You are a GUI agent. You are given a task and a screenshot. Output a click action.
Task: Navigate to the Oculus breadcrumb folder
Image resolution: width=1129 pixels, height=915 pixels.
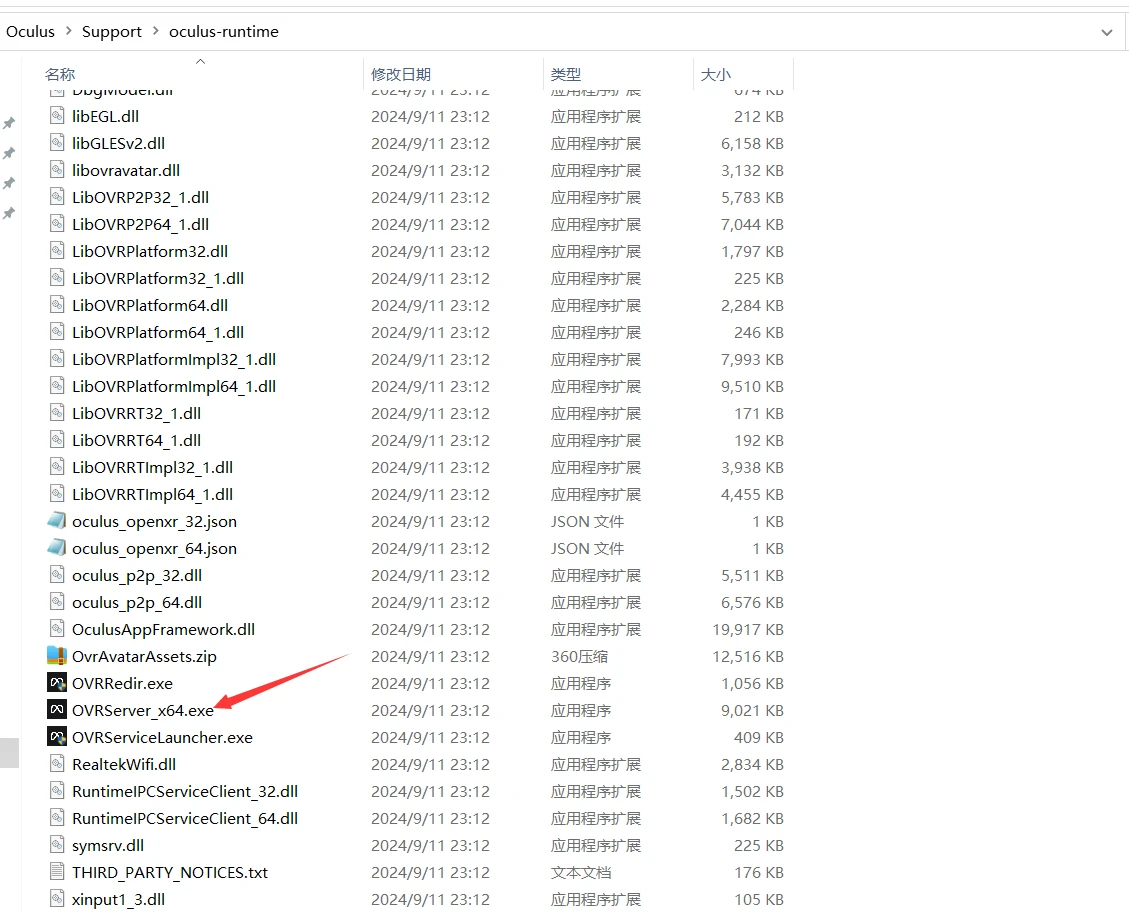click(30, 32)
